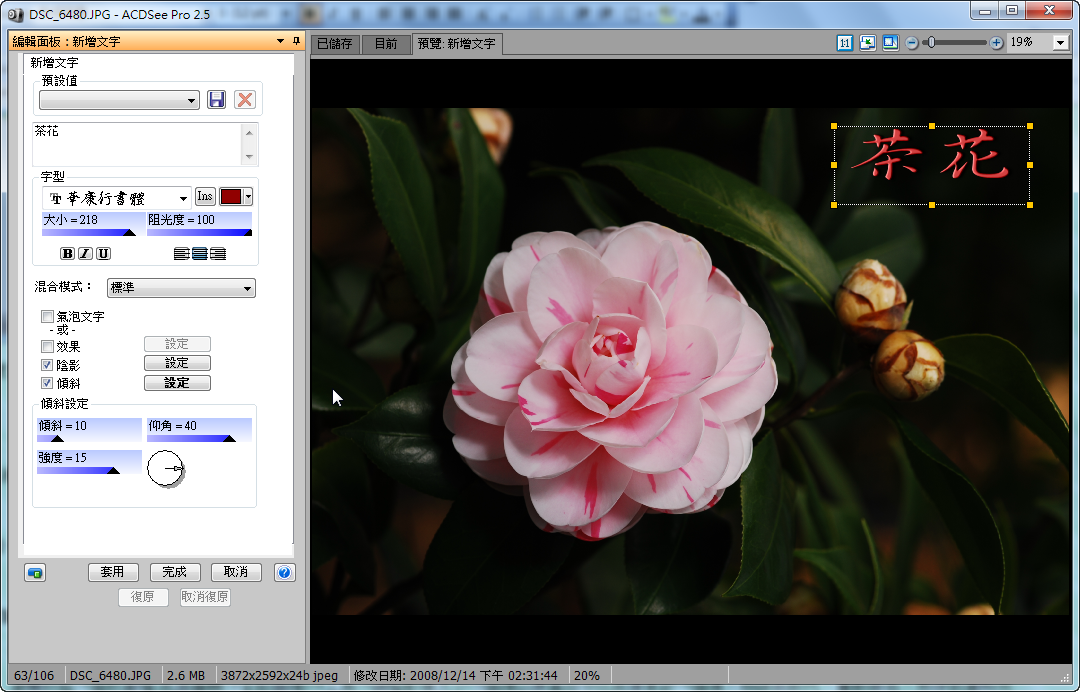Viewport: 1080px width, 692px height.
Task: Enable the 效果 checkbox
Action: 47,346
